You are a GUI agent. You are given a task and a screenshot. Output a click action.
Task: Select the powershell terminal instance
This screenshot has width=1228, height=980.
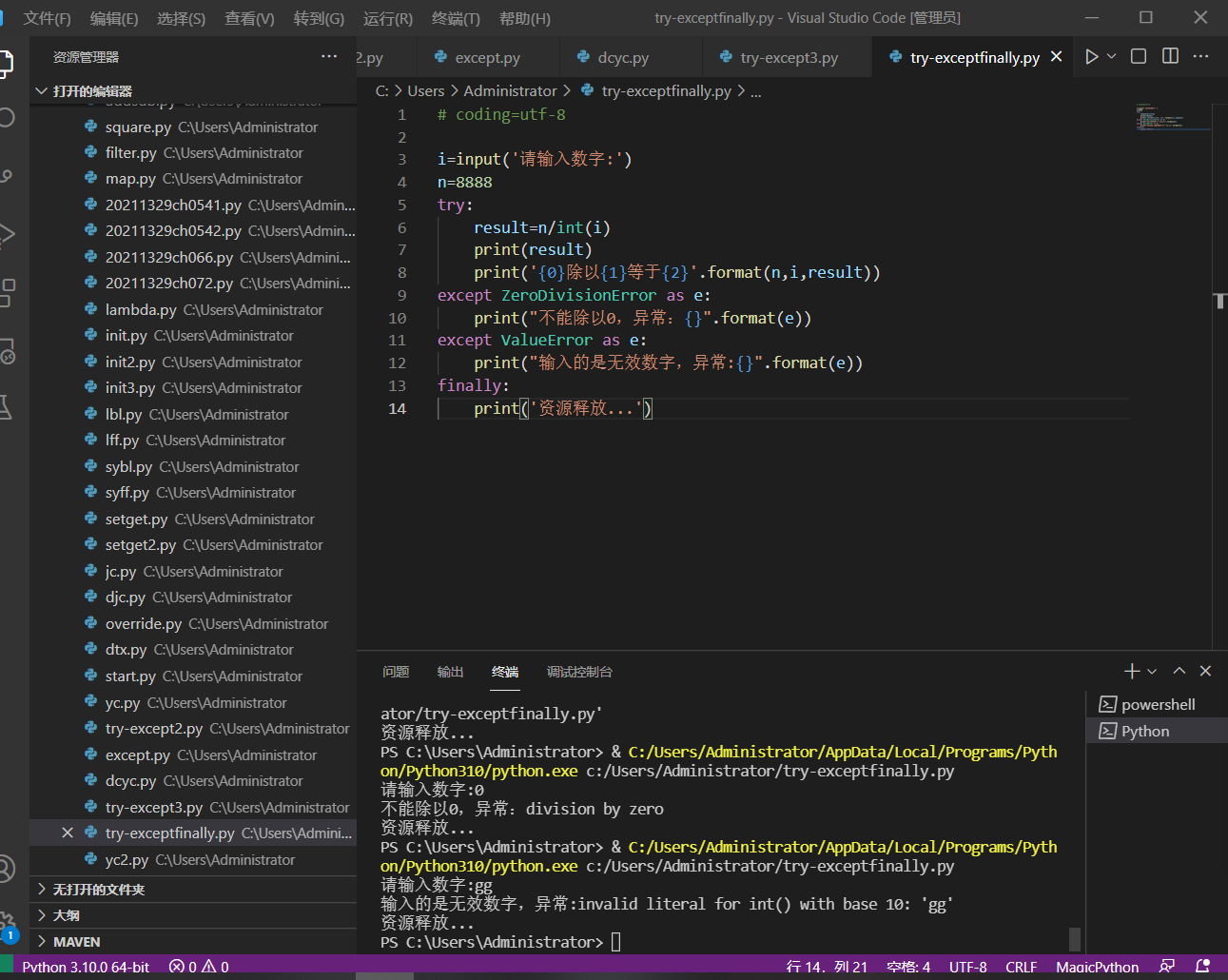tap(1158, 705)
